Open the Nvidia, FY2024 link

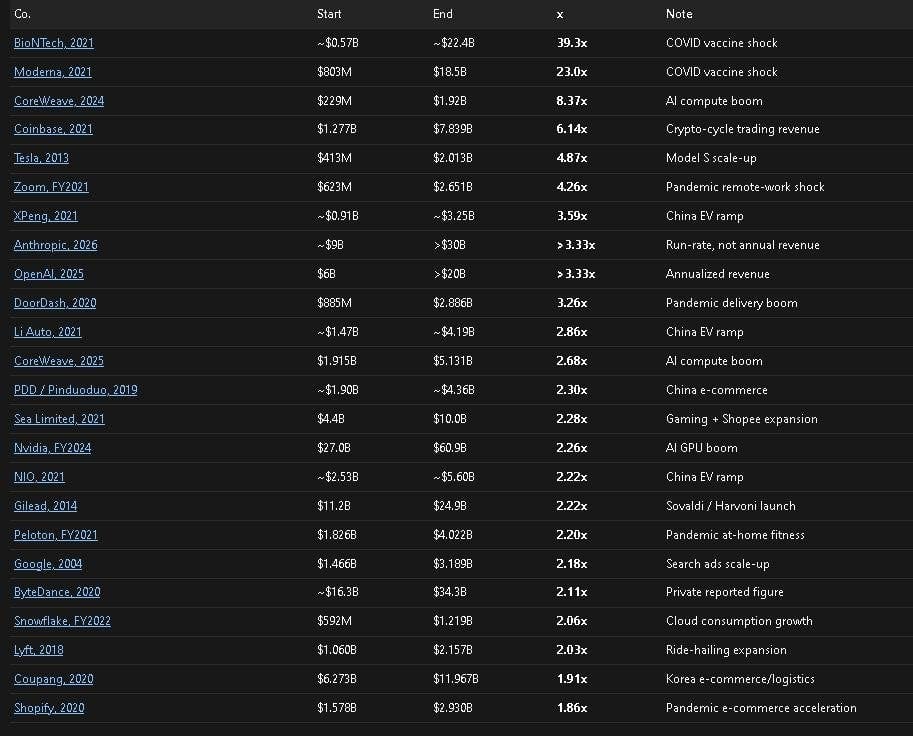click(x=52, y=448)
